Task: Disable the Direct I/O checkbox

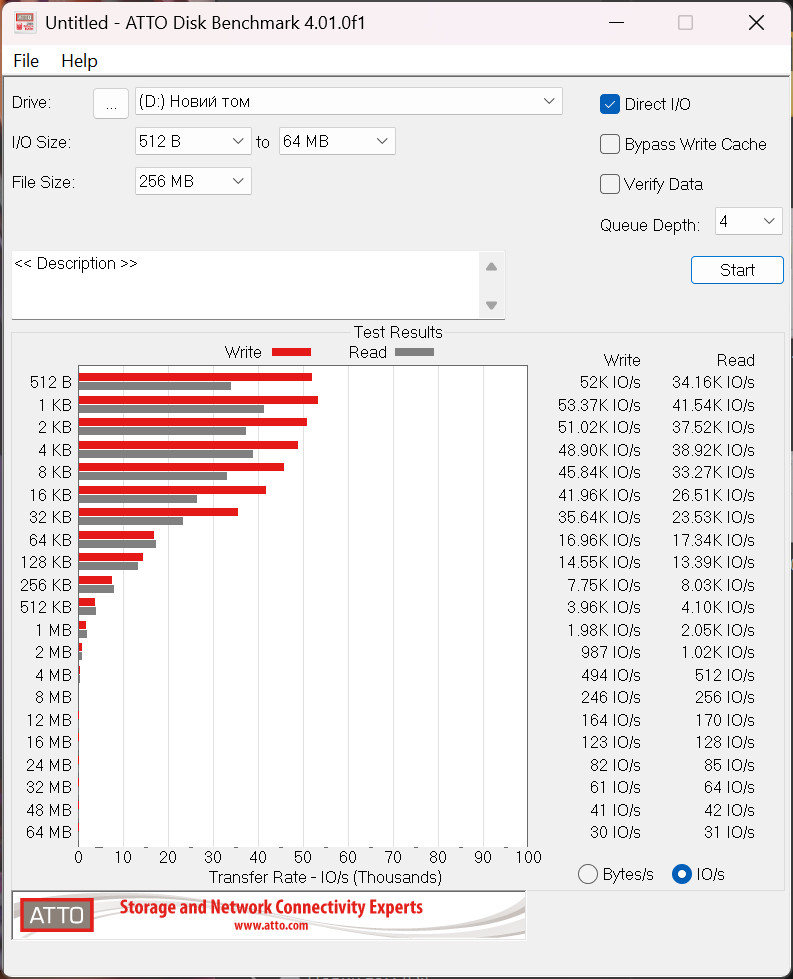Action: coord(609,104)
